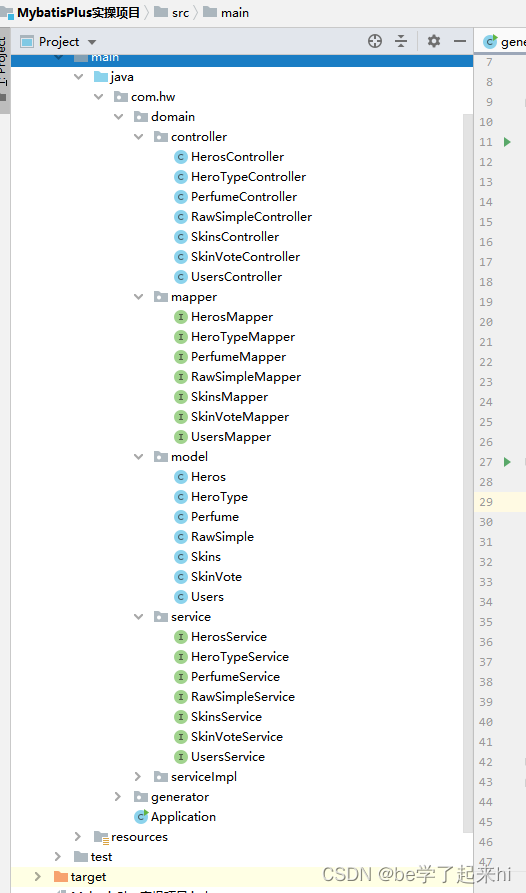Select SkinVoteMapper in tree

click(x=240, y=417)
